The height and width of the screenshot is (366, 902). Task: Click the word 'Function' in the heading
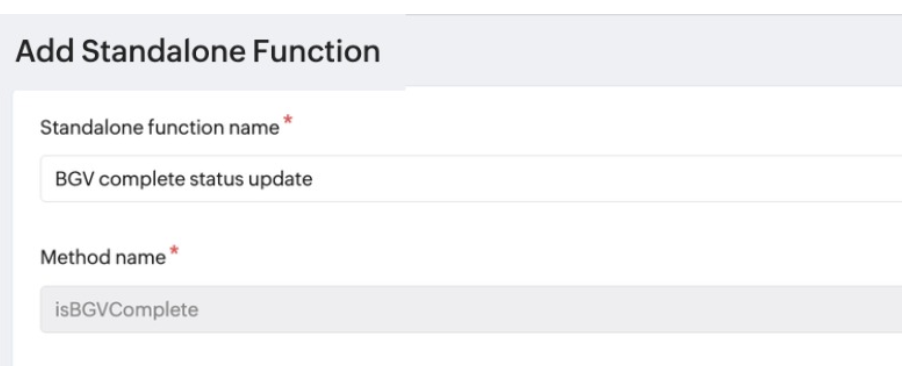[316, 51]
